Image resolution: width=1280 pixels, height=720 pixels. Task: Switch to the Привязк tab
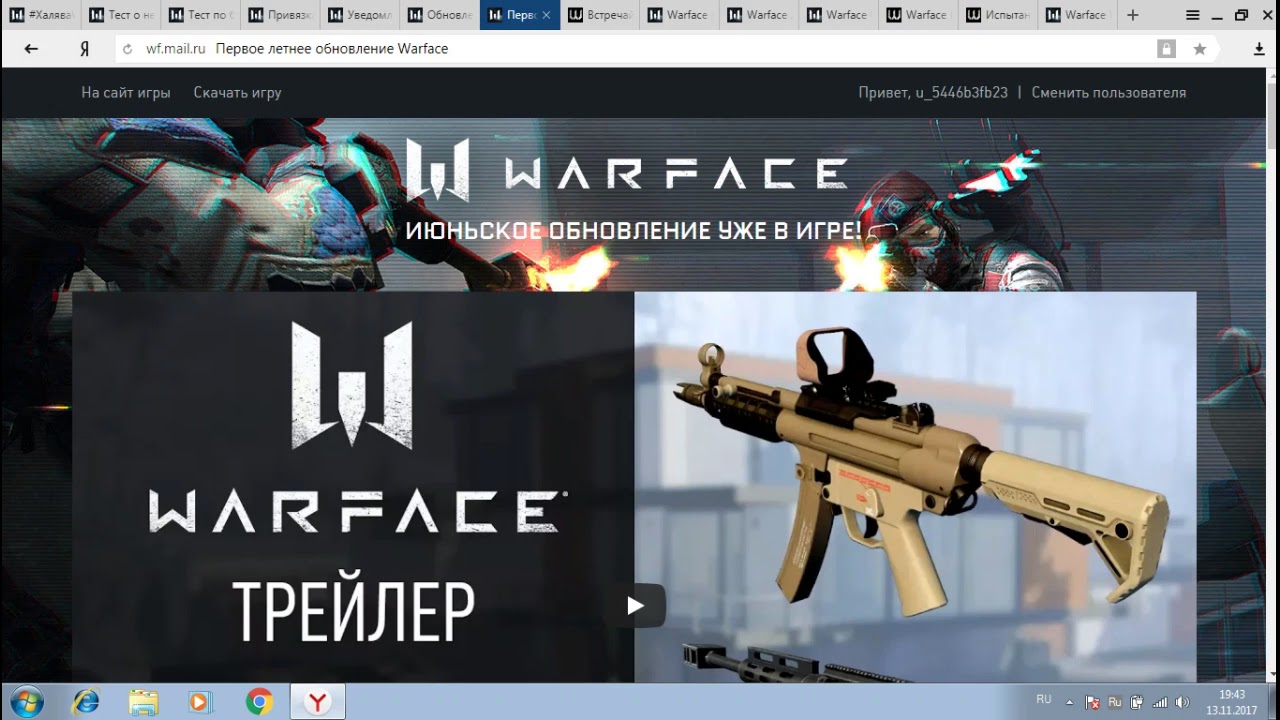pyautogui.click(x=280, y=15)
